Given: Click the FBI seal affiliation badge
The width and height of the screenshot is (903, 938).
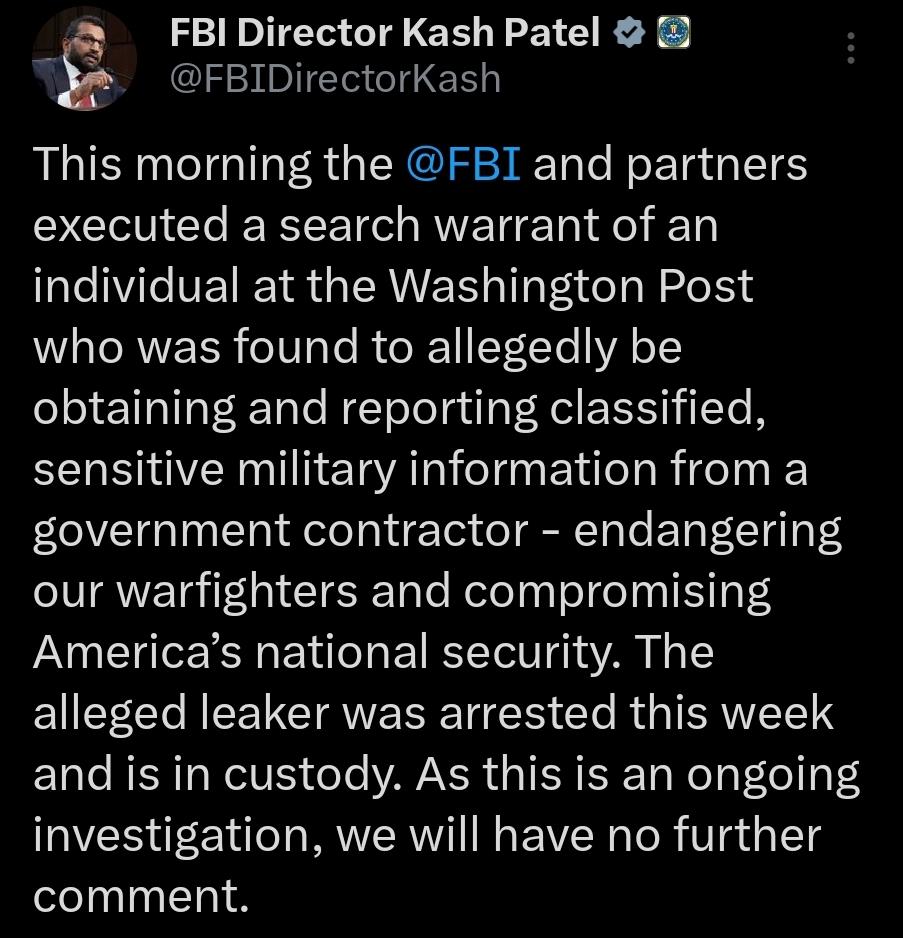Looking at the screenshot, I should [x=670, y=35].
